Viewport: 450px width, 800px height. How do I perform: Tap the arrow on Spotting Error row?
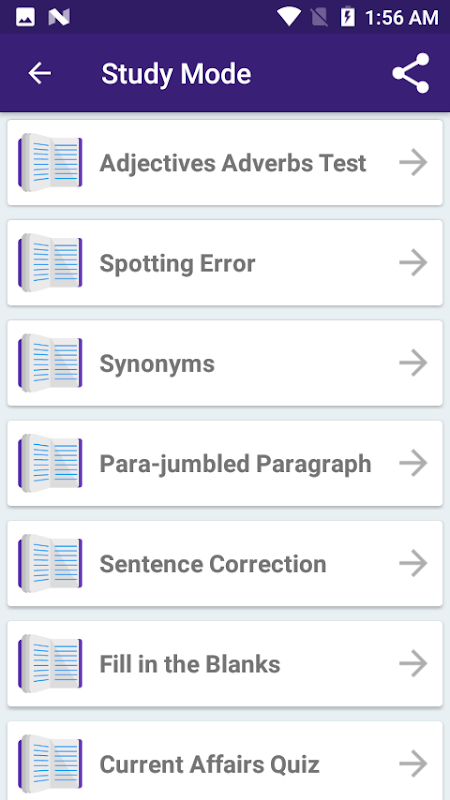[413, 263]
